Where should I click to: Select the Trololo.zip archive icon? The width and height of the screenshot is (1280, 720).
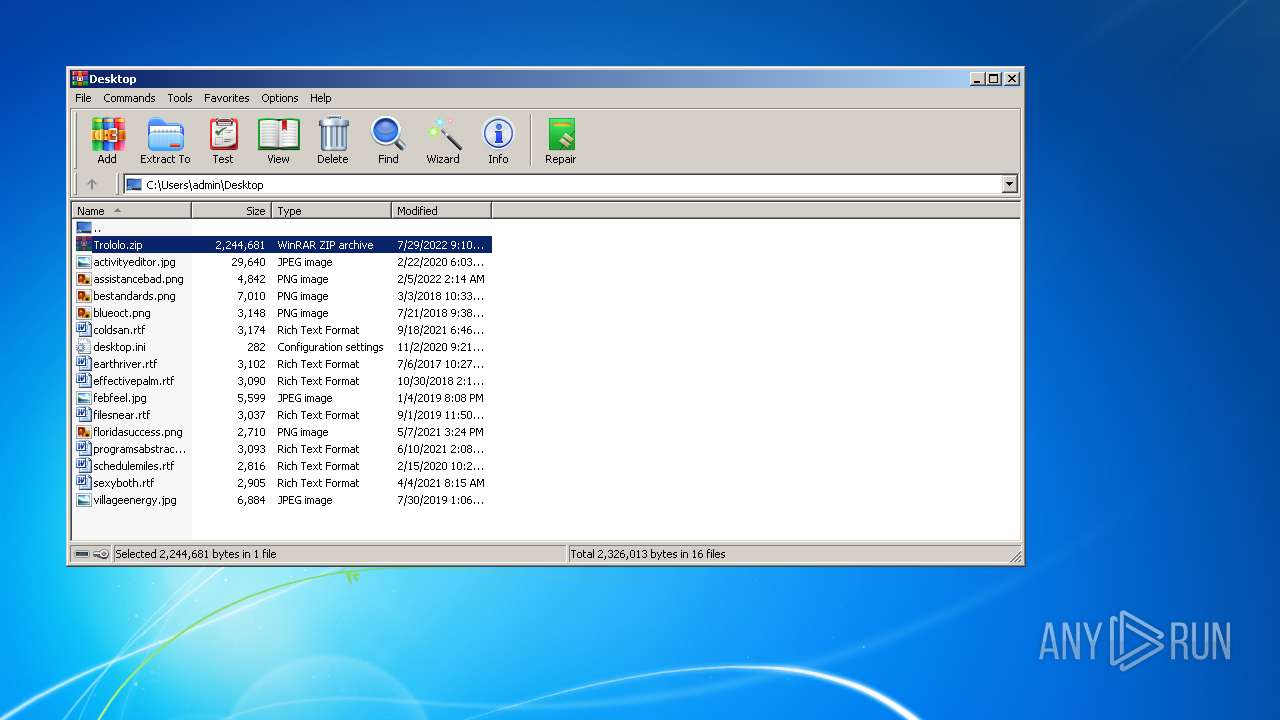(84, 245)
